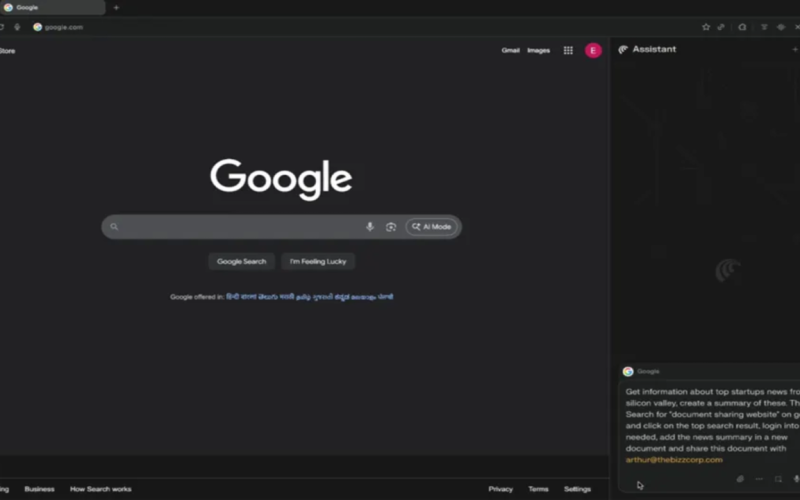Click inside the Google search box
This screenshot has height=500, width=800.
click(x=281, y=227)
